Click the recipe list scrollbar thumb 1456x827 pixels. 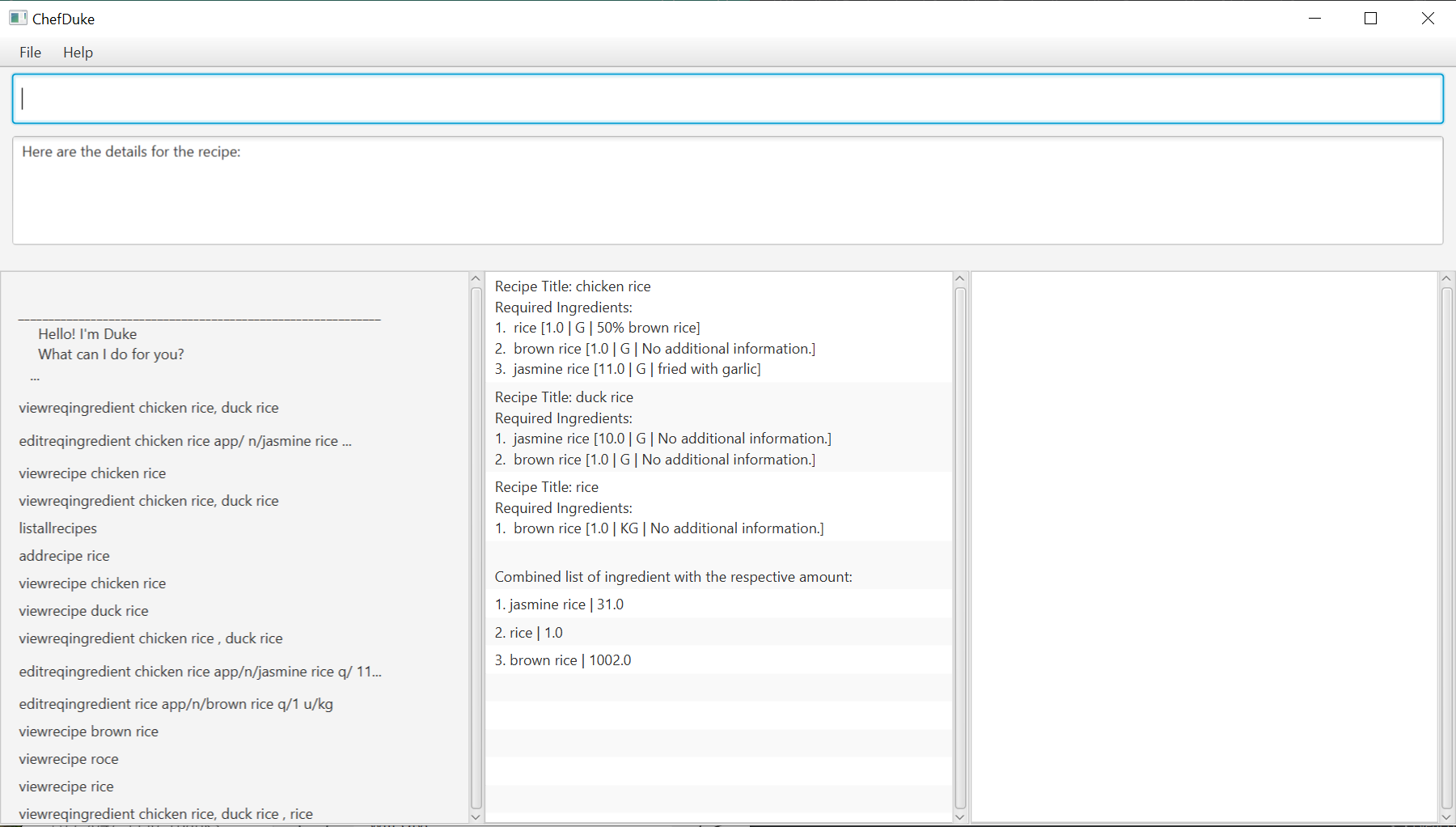coord(960,548)
